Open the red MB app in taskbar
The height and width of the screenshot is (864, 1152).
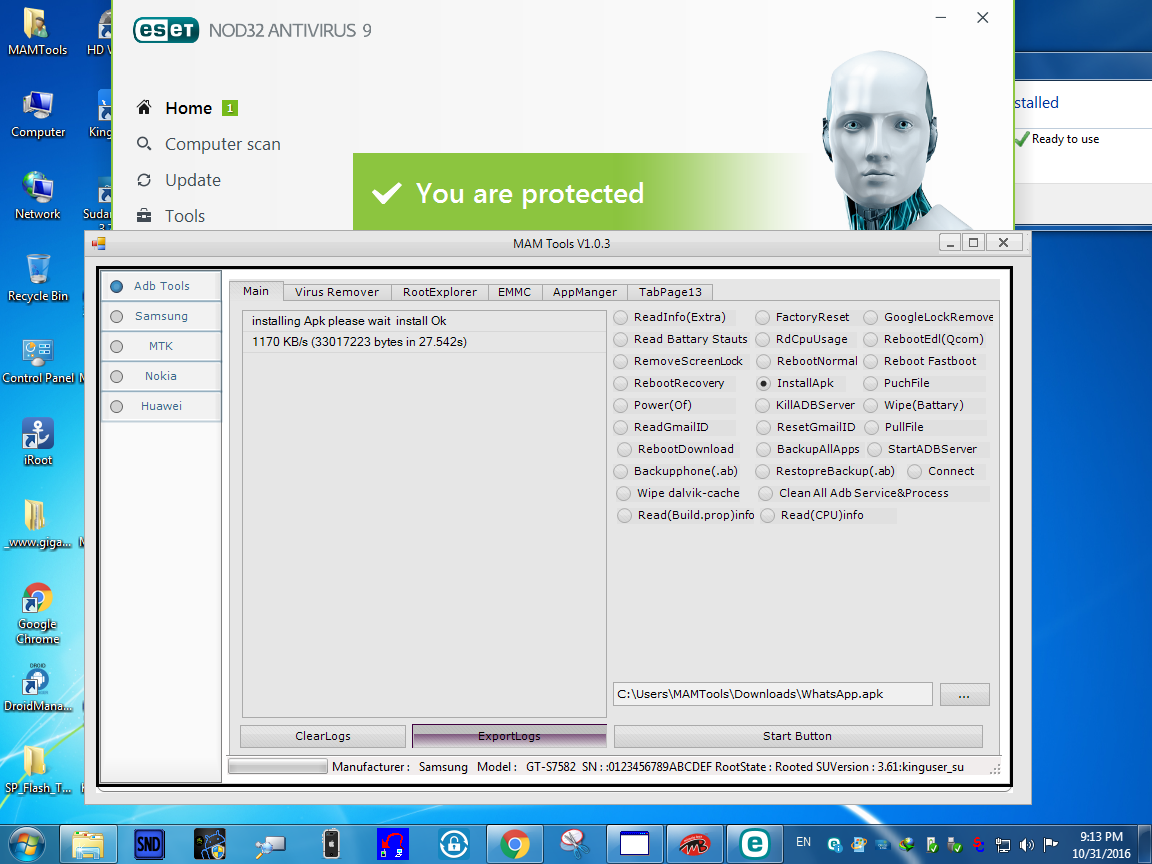pos(694,844)
